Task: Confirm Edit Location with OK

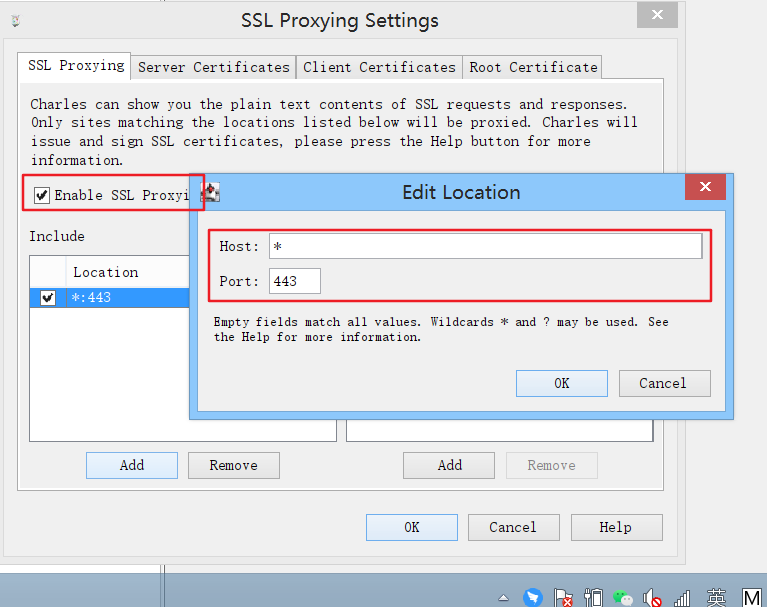Action: tap(562, 383)
